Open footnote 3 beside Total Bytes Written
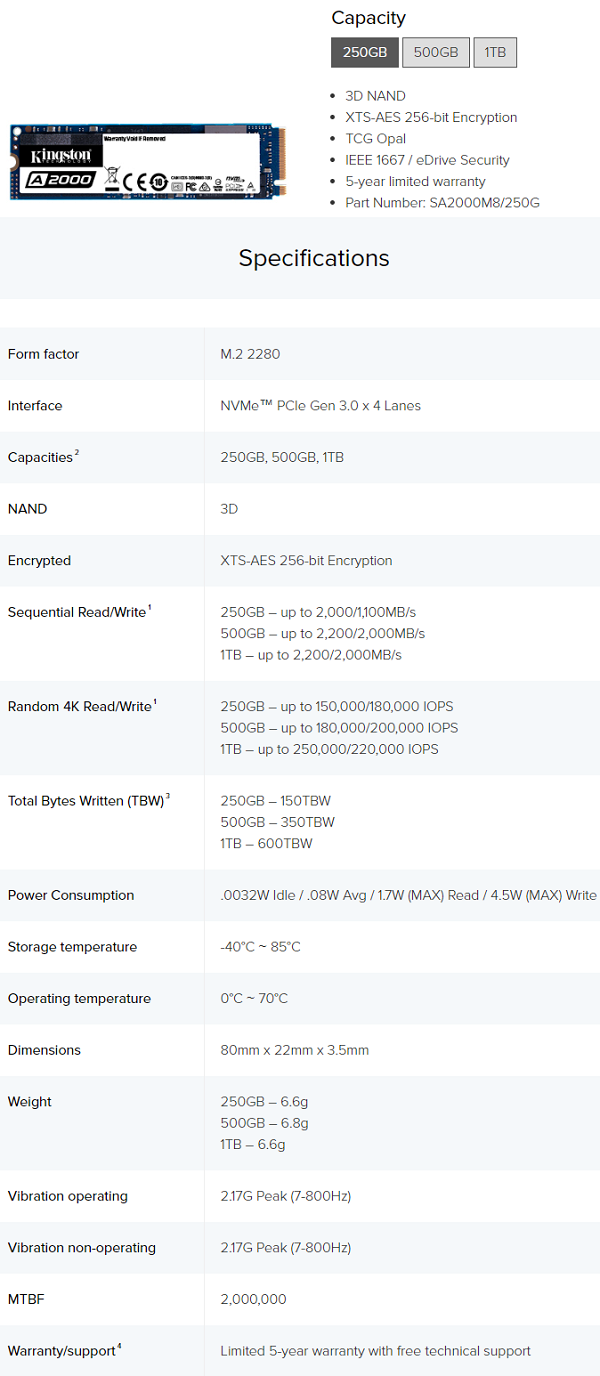The width and height of the screenshot is (600, 1376). [168, 796]
